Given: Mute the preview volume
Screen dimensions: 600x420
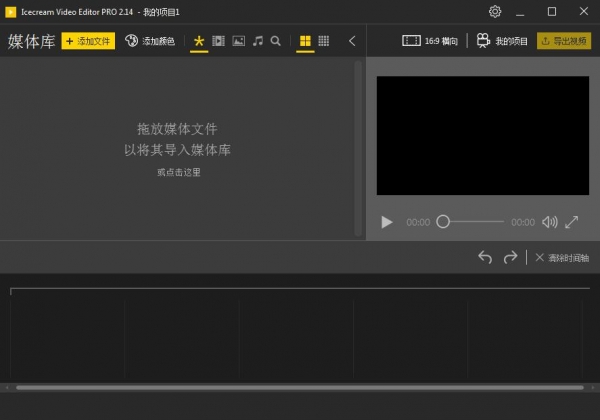Looking at the screenshot, I should click(x=549, y=222).
